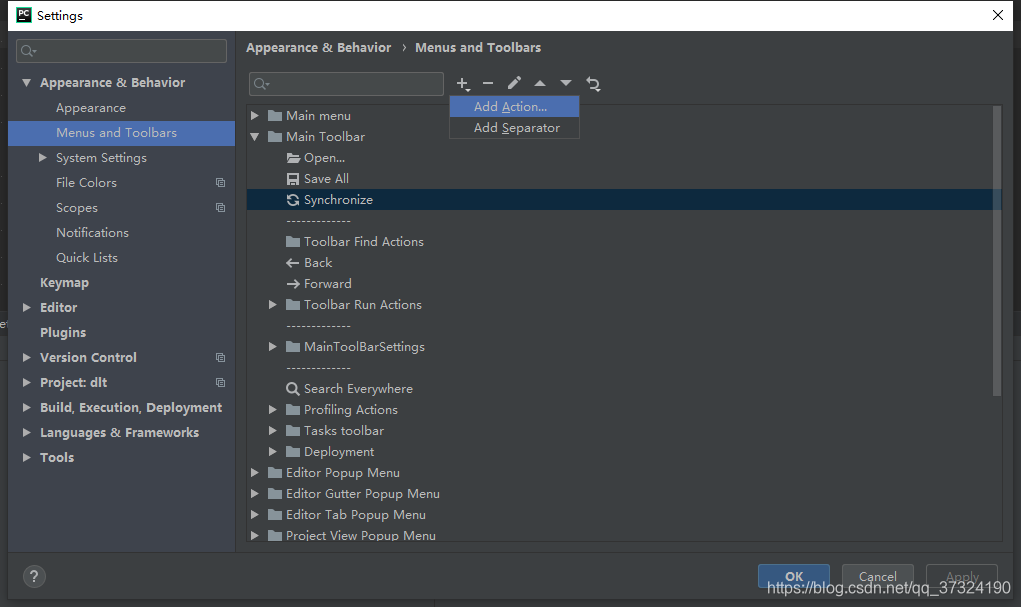The height and width of the screenshot is (607, 1021).
Task: Click the Main menu folder icon
Action: point(275,116)
